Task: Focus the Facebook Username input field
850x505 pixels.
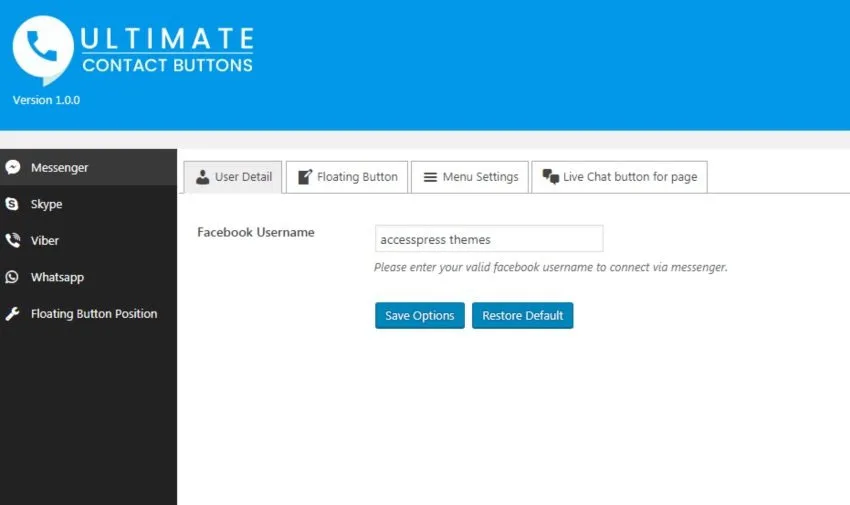Action: (x=489, y=239)
